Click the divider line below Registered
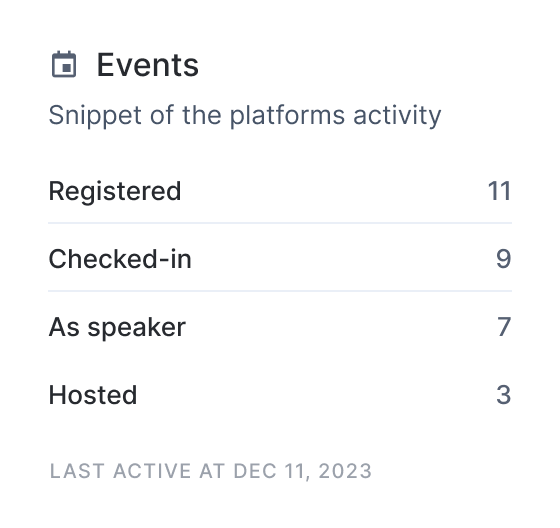Image resolution: width=560 pixels, height=528 pixels. click(x=280, y=223)
